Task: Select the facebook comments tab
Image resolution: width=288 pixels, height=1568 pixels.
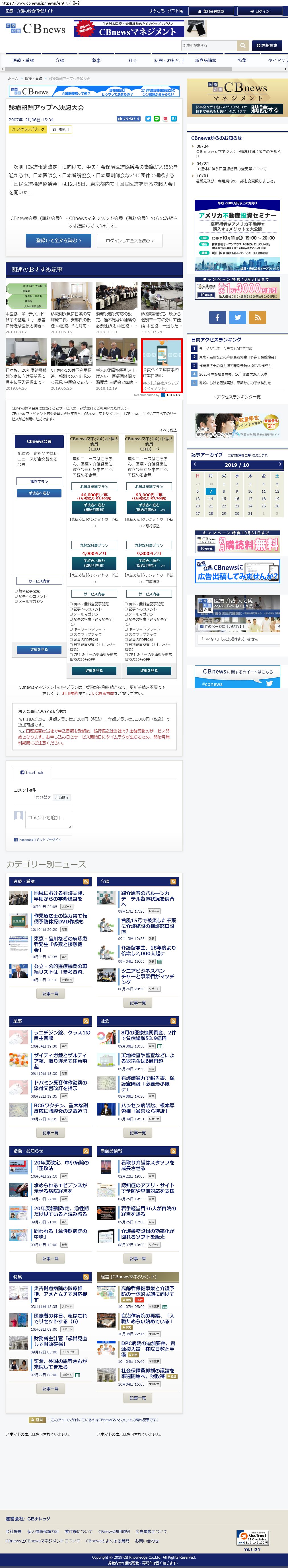Action: point(32,772)
